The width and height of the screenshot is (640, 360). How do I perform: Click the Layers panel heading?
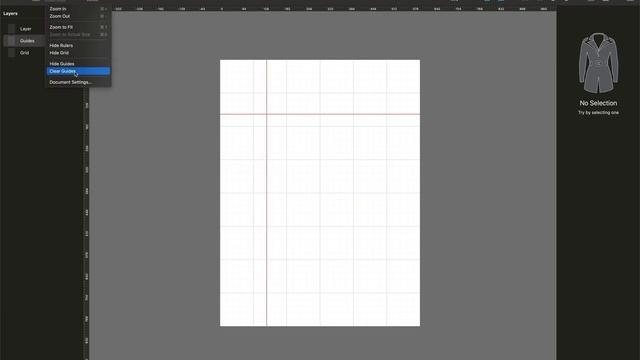pos(10,13)
